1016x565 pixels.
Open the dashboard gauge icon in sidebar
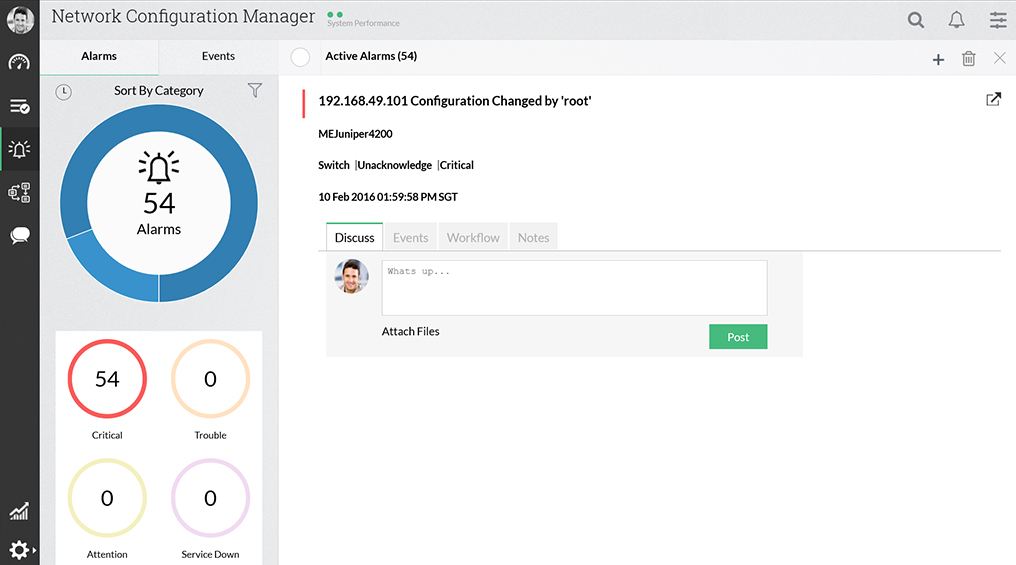(19, 62)
